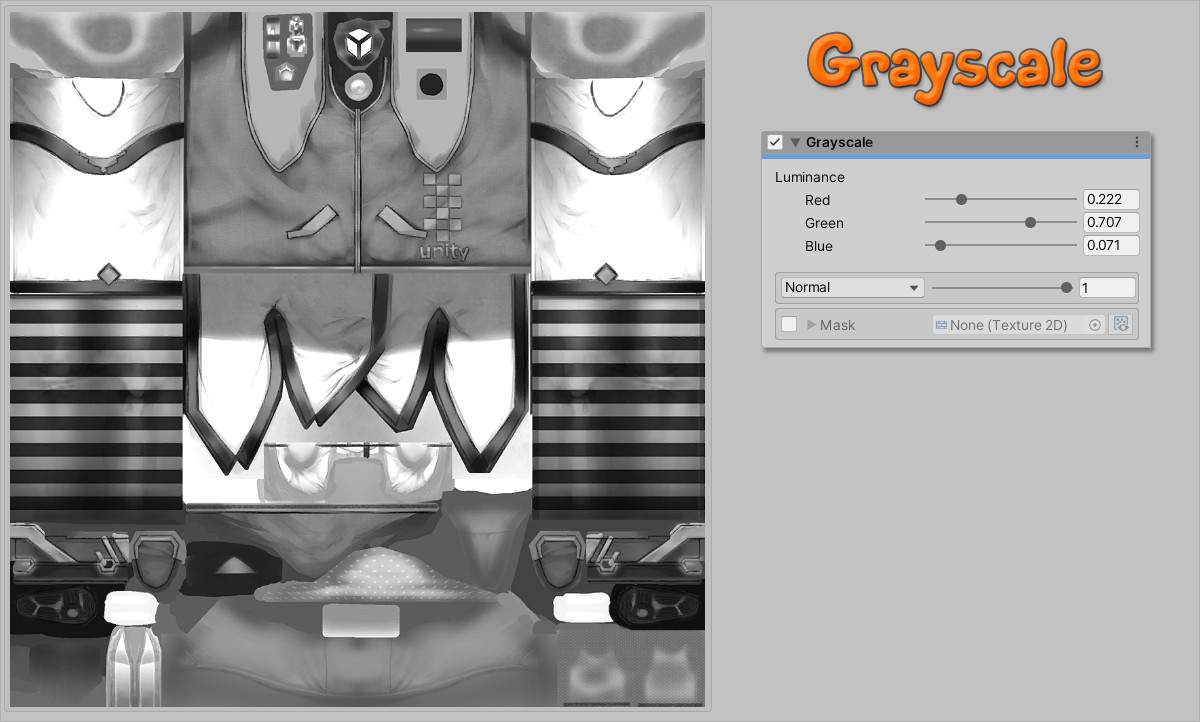Edit the blend amount field showing 1
This screenshot has width=1200, height=722.
click(x=1107, y=287)
